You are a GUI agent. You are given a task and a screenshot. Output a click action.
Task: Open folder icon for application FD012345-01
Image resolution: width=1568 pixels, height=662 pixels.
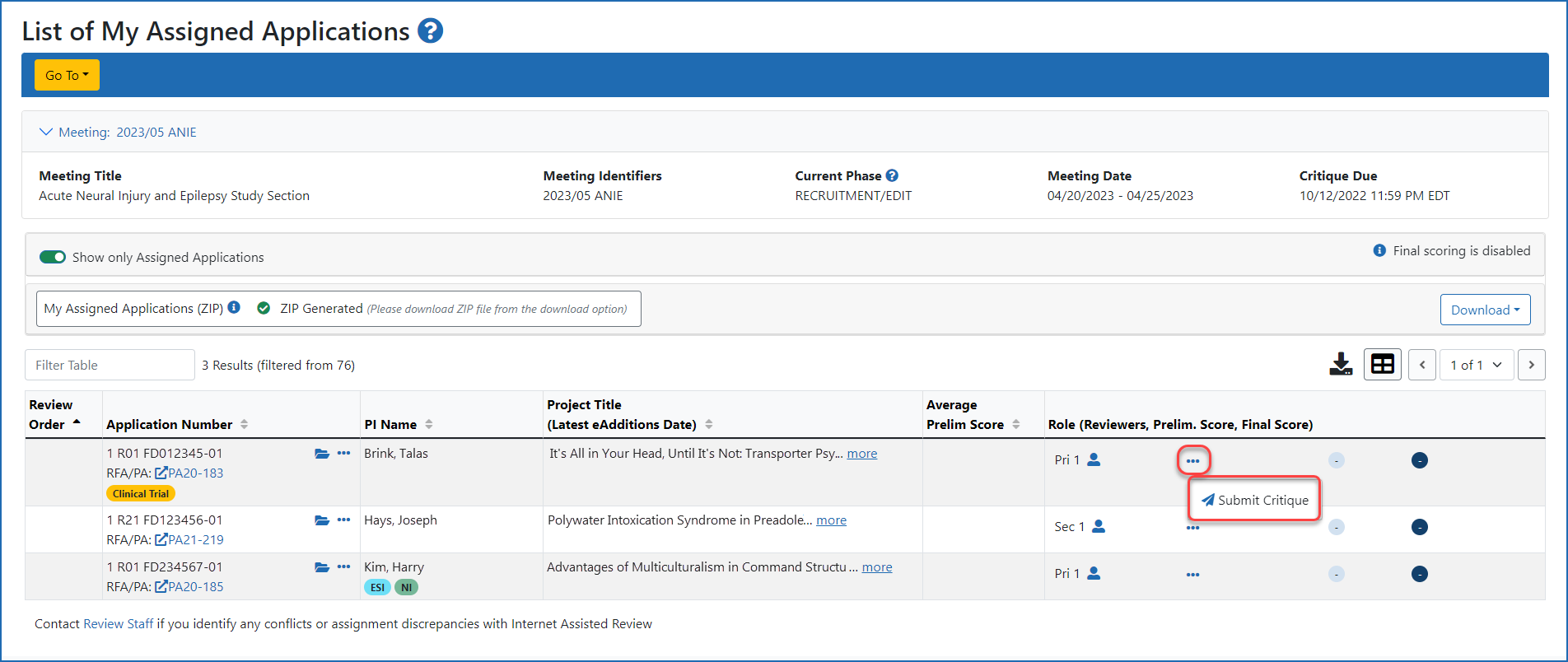click(x=322, y=454)
